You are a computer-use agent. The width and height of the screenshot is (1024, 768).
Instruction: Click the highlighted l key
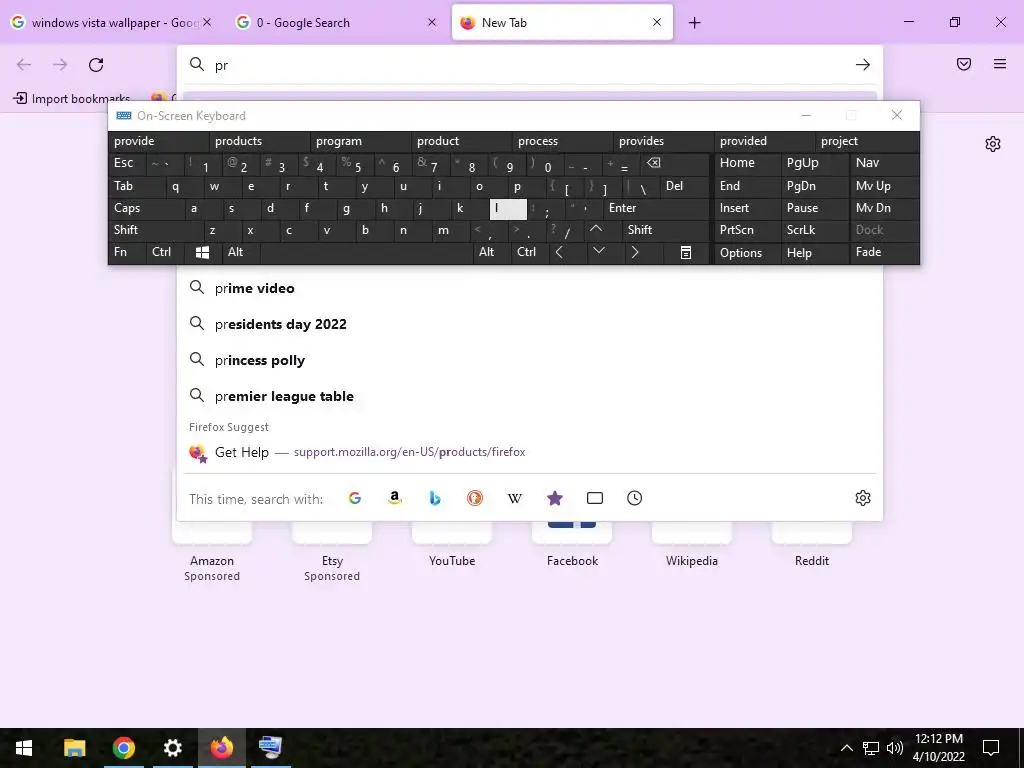coord(508,208)
